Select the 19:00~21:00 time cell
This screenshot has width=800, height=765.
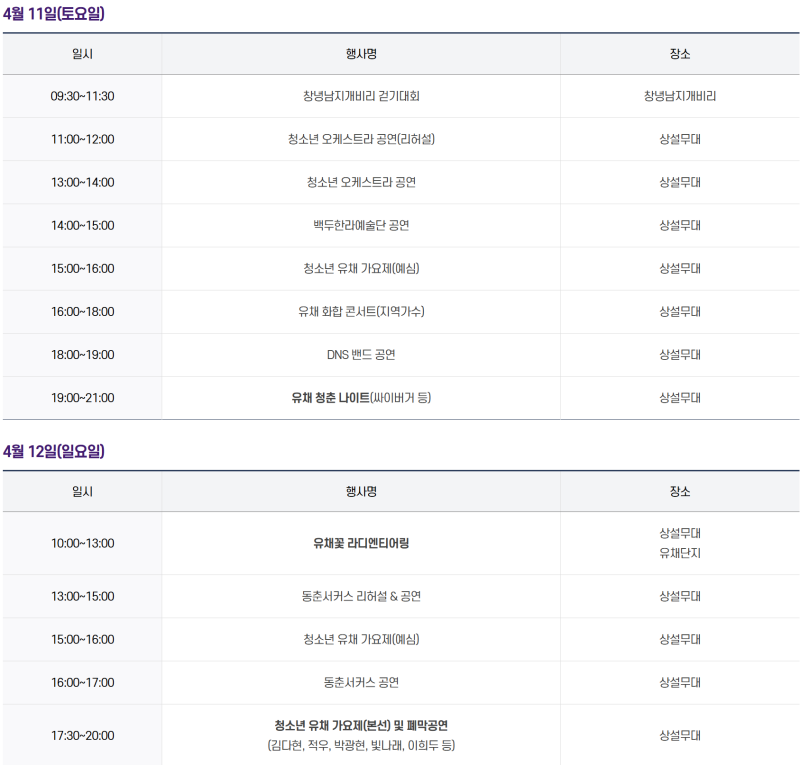click(83, 398)
